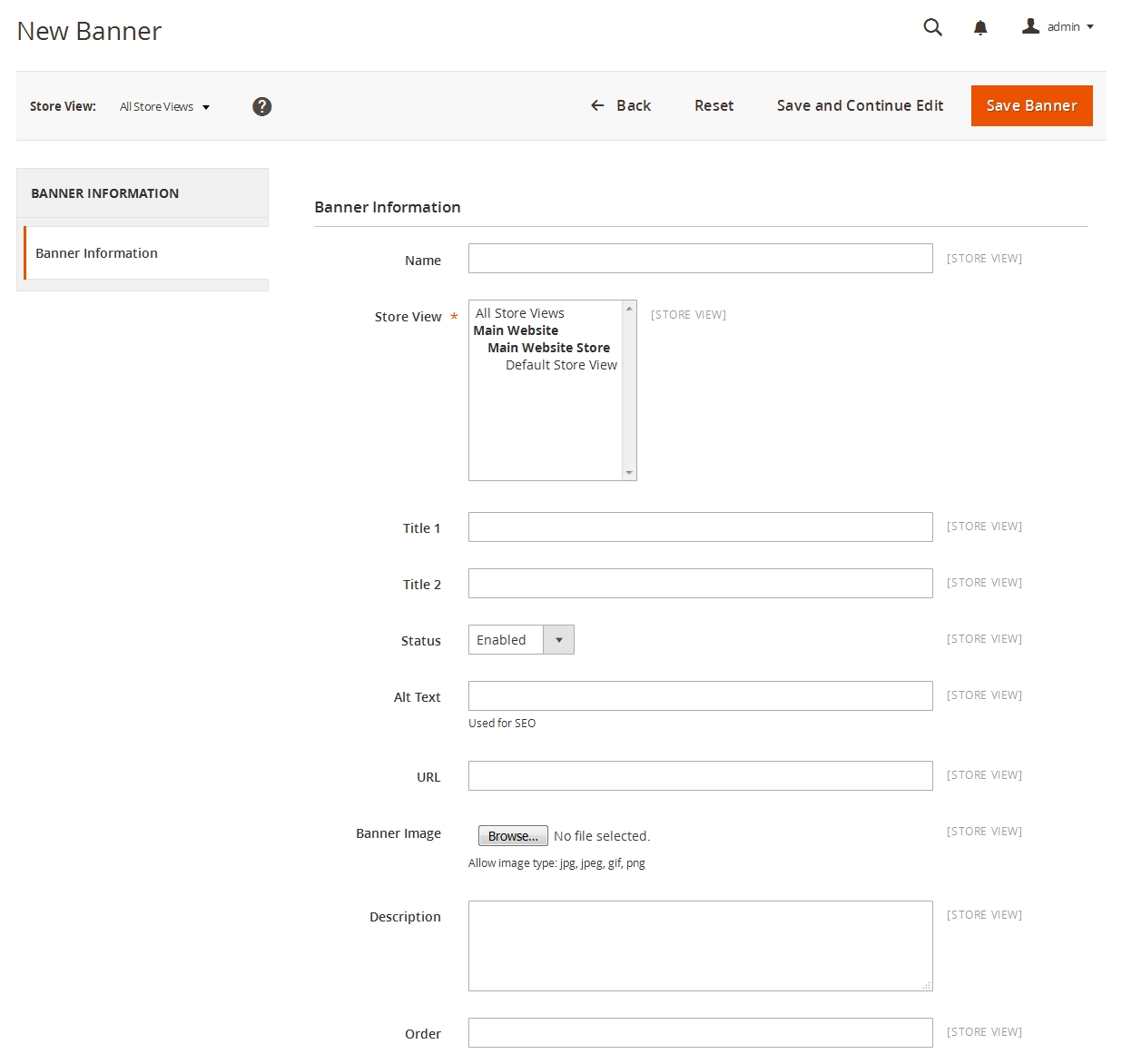The image size is (1122, 1064).
Task: Click Save and Continue Edit
Action: 860,105
